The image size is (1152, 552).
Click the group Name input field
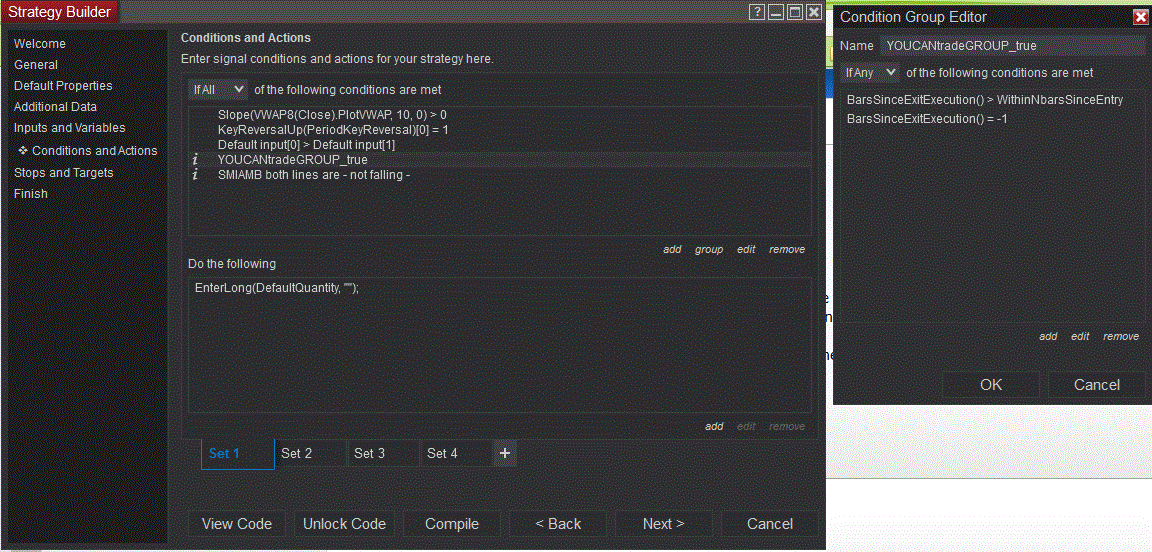click(1012, 46)
